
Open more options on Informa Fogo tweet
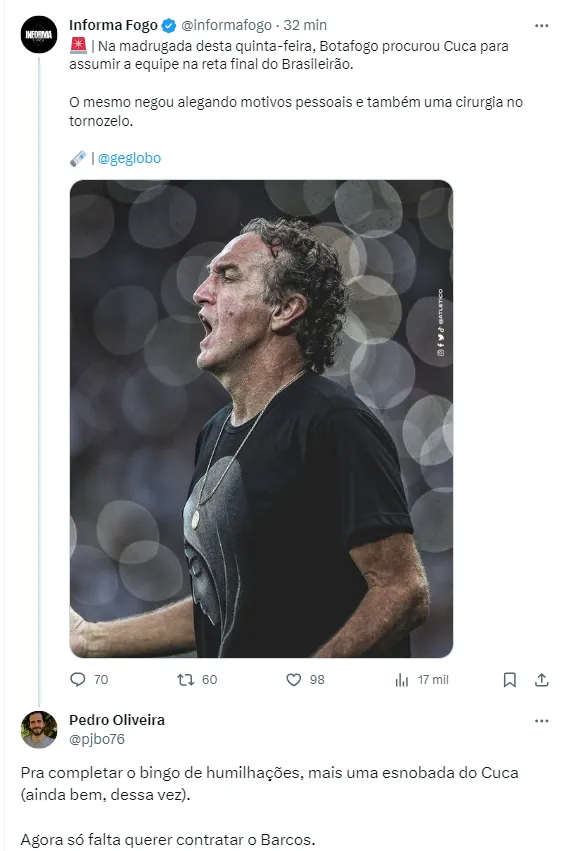(541, 26)
